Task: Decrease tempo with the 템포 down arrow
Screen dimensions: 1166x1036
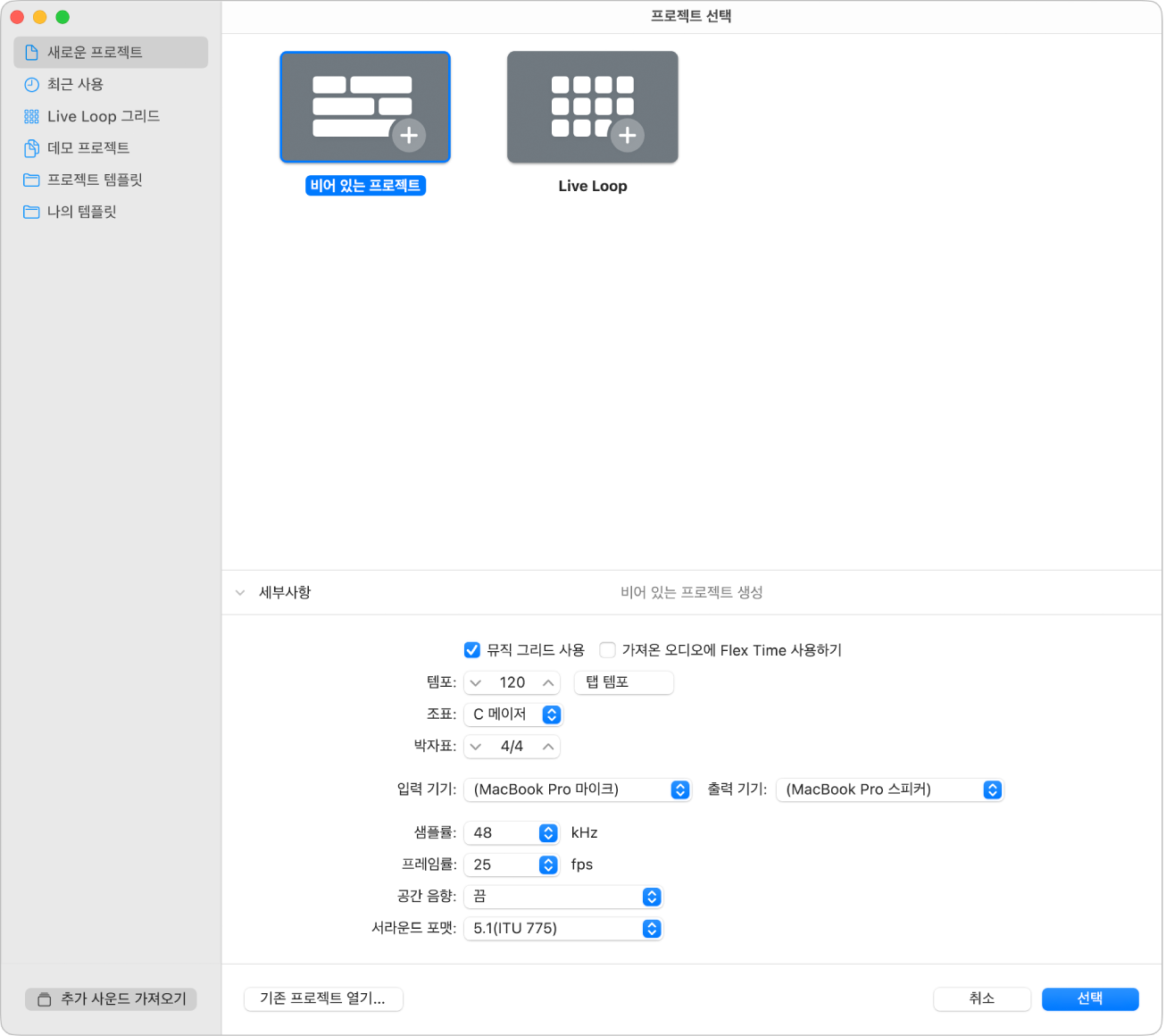Action: point(476,682)
